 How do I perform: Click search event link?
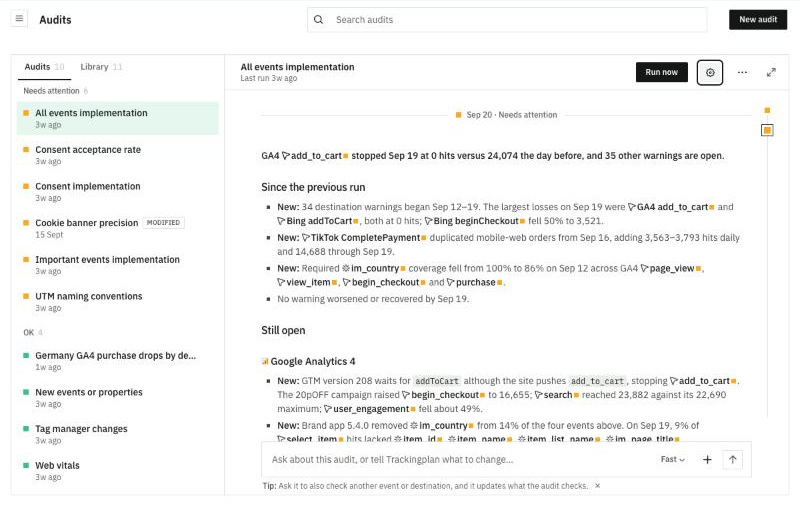point(557,395)
